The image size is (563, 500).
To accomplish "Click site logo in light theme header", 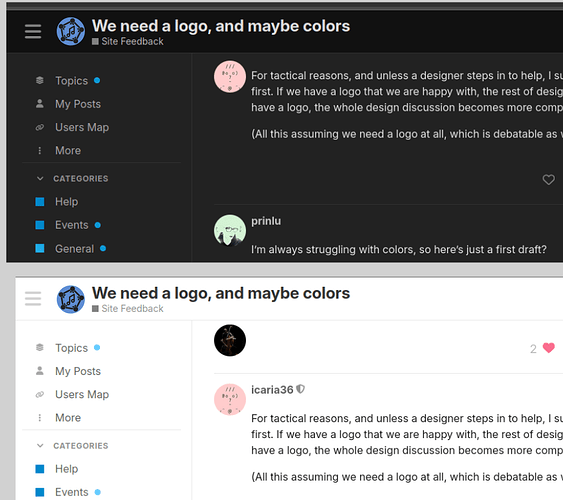I will tap(71, 299).
